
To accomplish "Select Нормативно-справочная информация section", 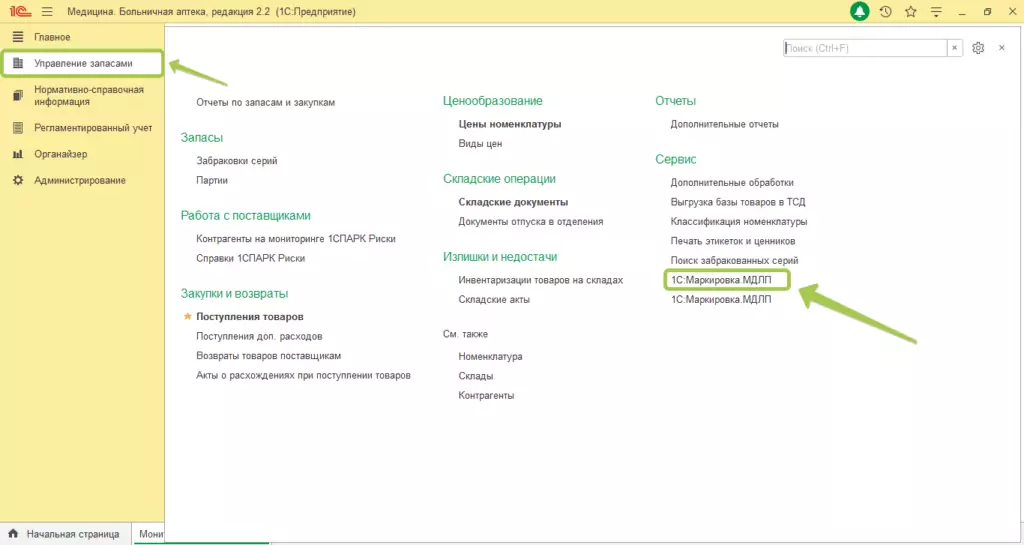I will tap(88, 95).
